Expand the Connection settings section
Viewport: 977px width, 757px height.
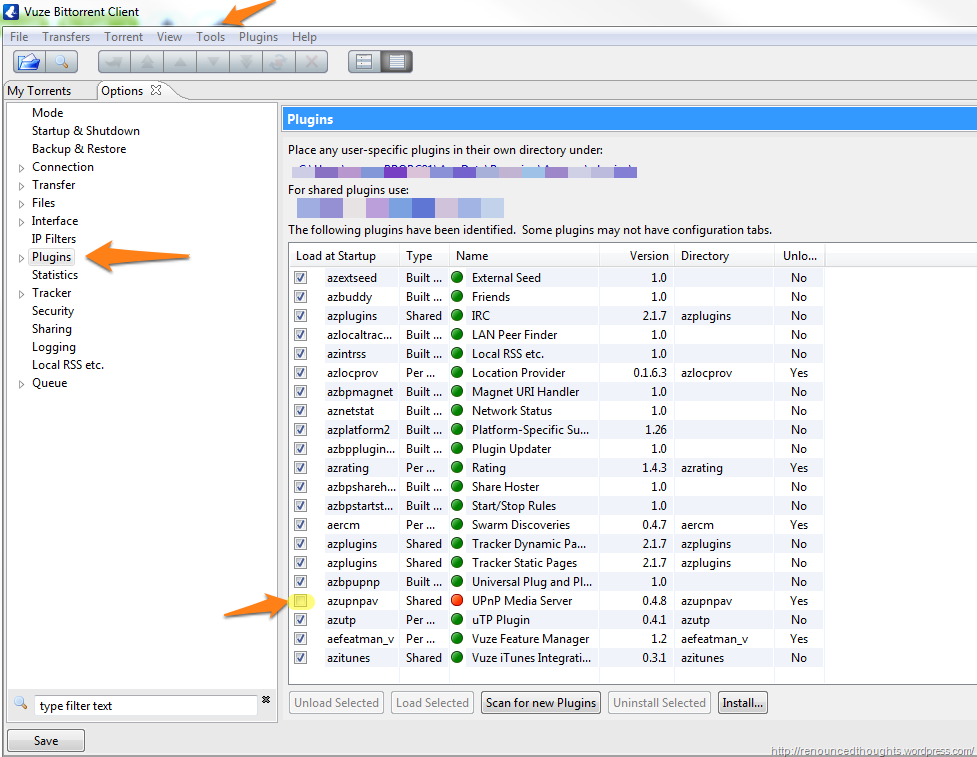(20, 166)
